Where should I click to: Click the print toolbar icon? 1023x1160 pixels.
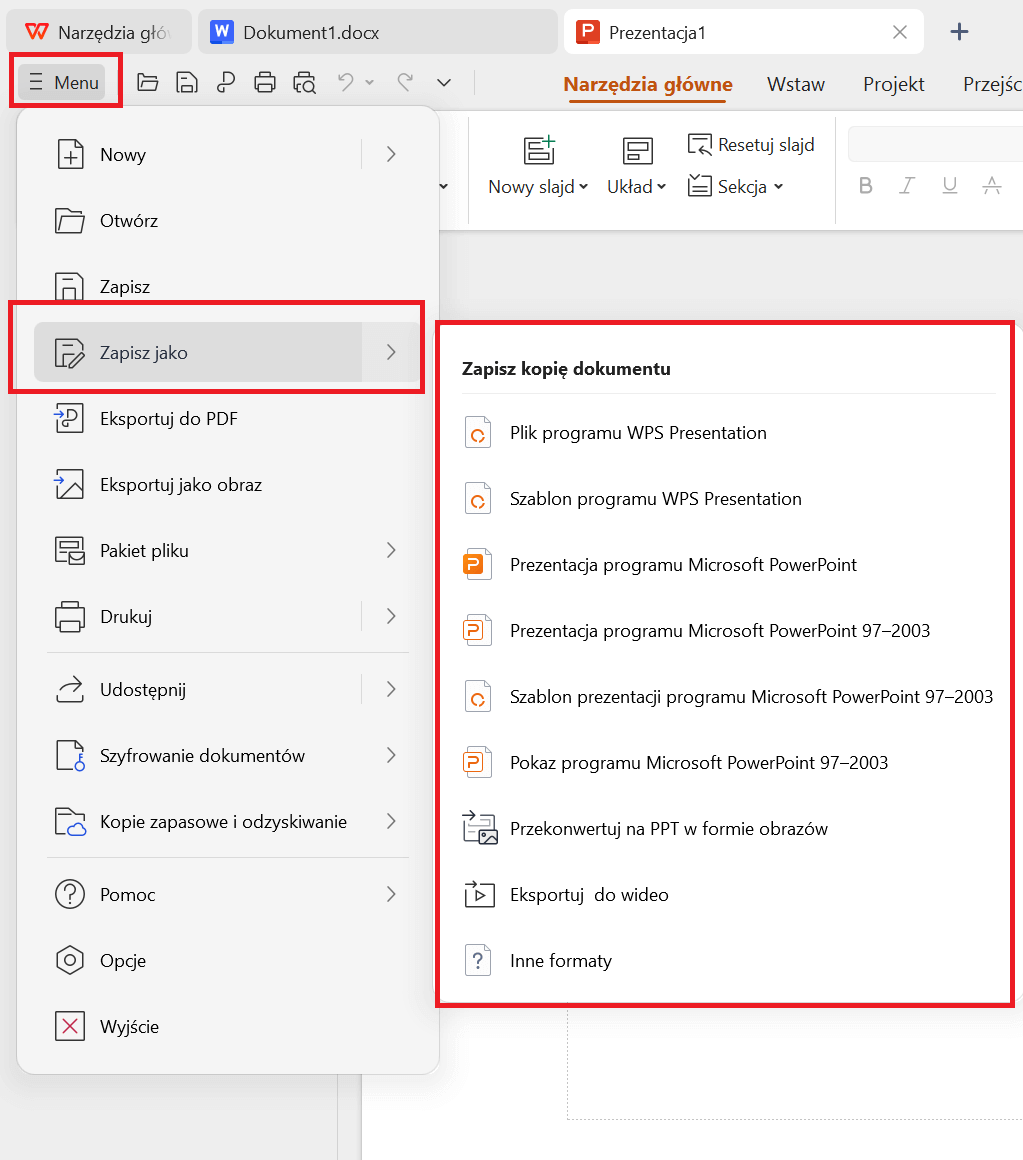[265, 82]
